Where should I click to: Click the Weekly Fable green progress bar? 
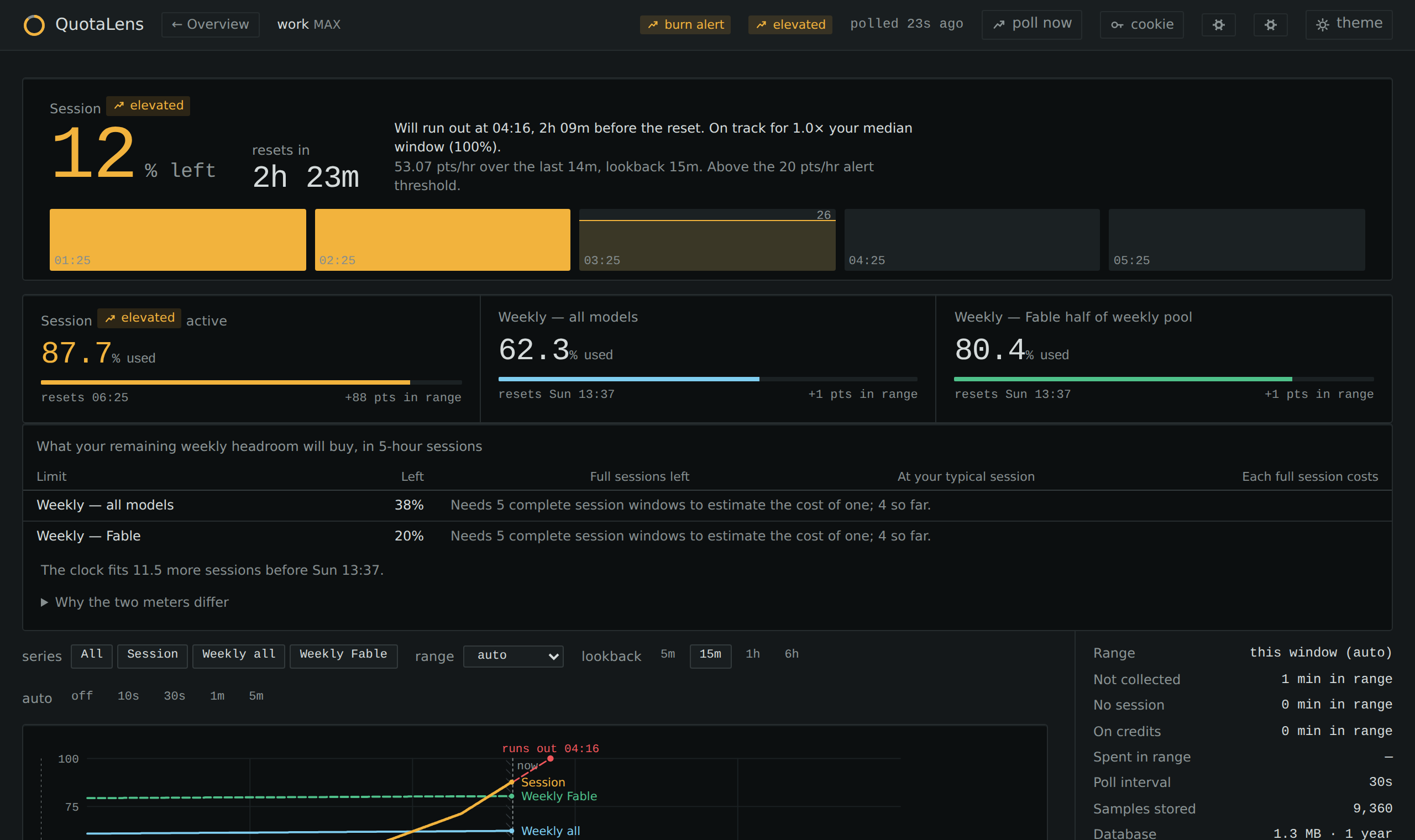pos(1164,379)
